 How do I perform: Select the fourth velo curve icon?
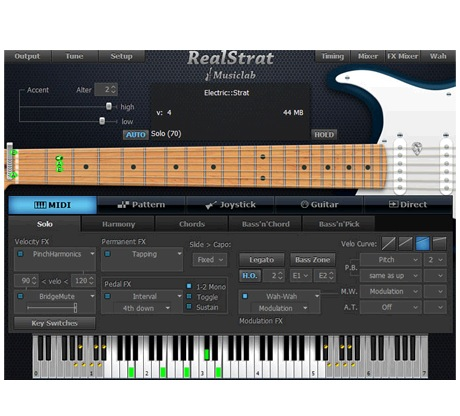coord(439,244)
